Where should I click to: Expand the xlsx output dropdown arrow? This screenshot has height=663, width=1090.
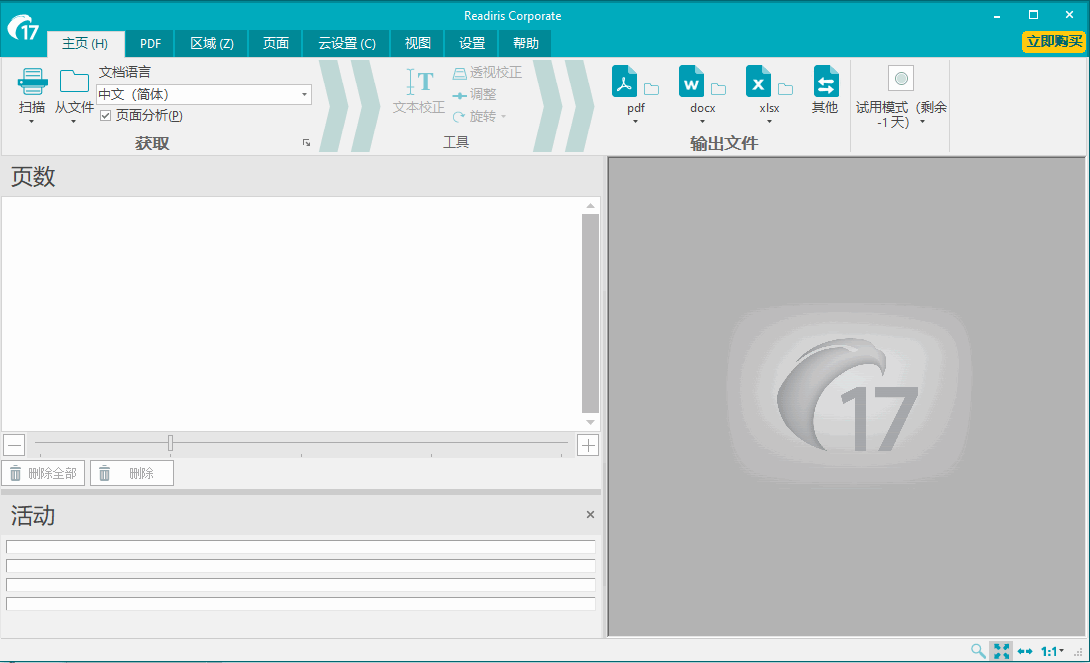pyautogui.click(x=769, y=122)
